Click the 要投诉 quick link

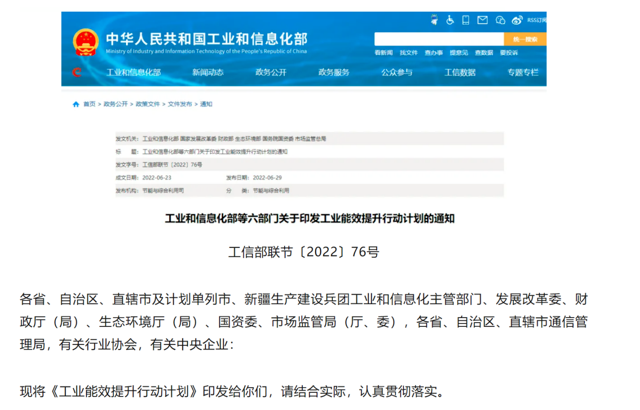click(x=509, y=53)
